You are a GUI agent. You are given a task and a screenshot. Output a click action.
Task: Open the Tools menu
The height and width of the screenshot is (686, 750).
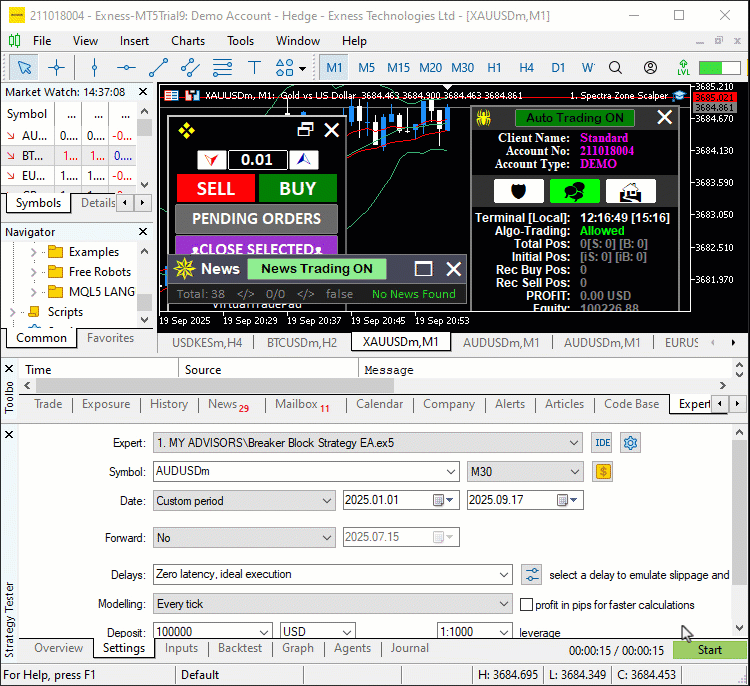(x=240, y=41)
